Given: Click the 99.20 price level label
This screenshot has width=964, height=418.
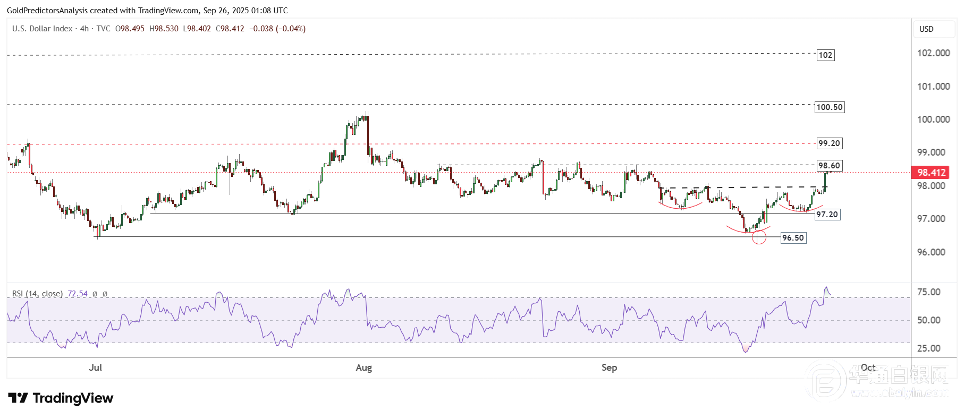Looking at the screenshot, I should (828, 143).
